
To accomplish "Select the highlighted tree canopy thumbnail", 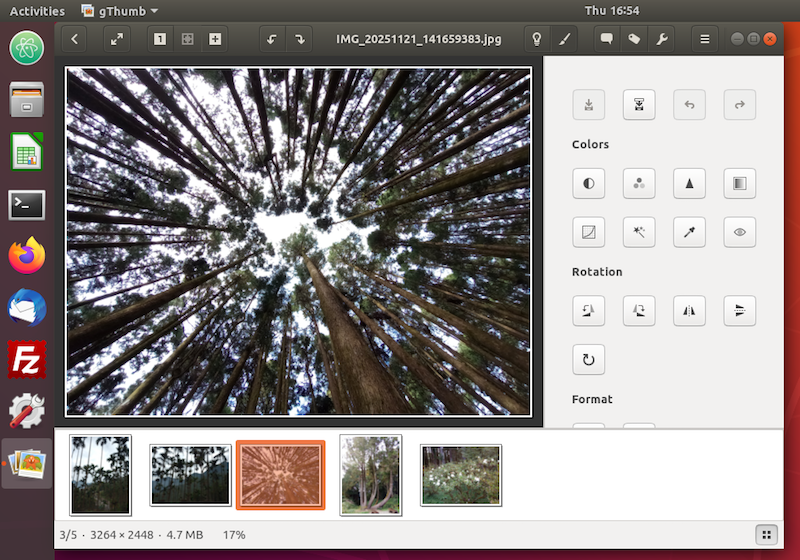I will pyautogui.click(x=281, y=475).
